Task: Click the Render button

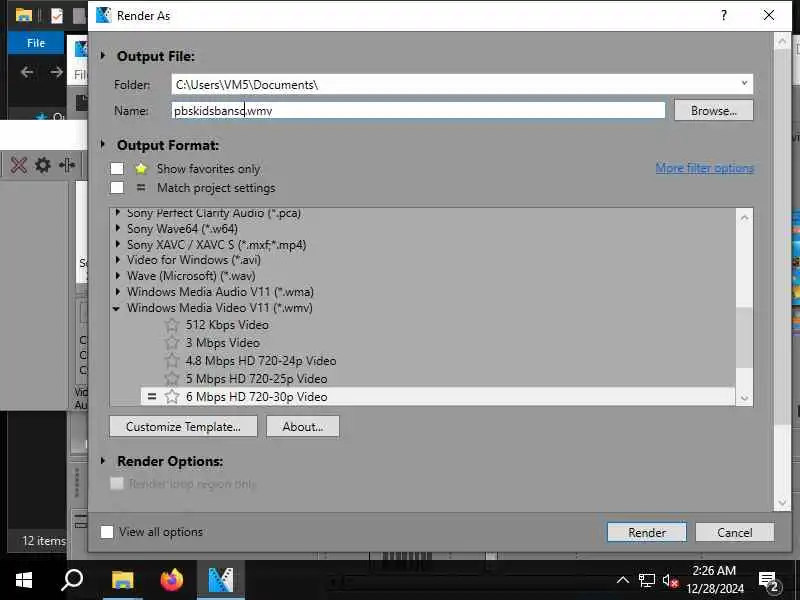Action: pos(646,532)
